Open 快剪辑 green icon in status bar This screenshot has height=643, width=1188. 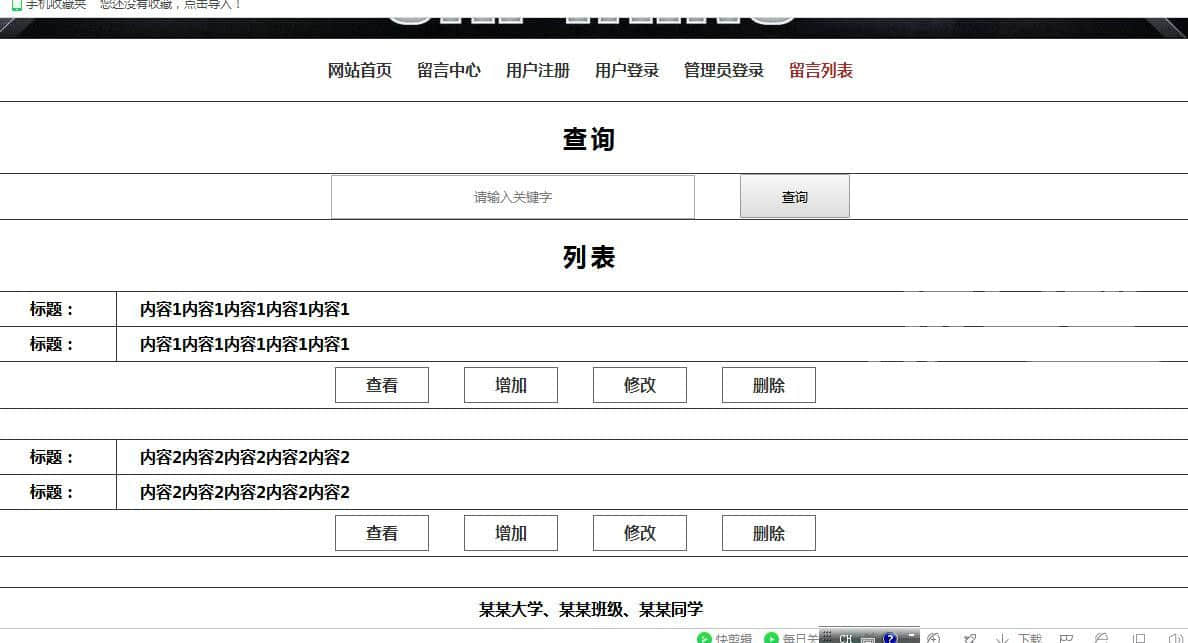[705, 638]
